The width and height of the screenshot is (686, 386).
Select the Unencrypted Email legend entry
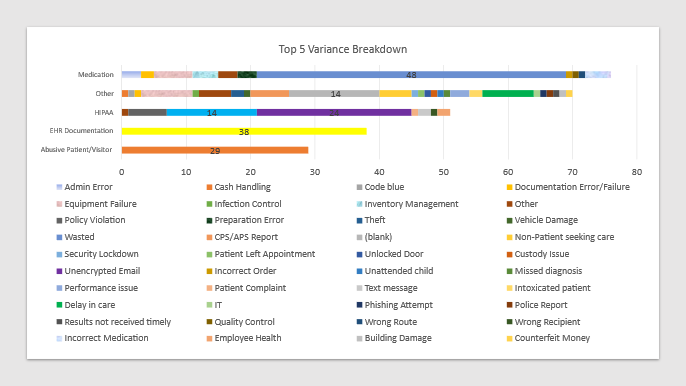point(98,271)
